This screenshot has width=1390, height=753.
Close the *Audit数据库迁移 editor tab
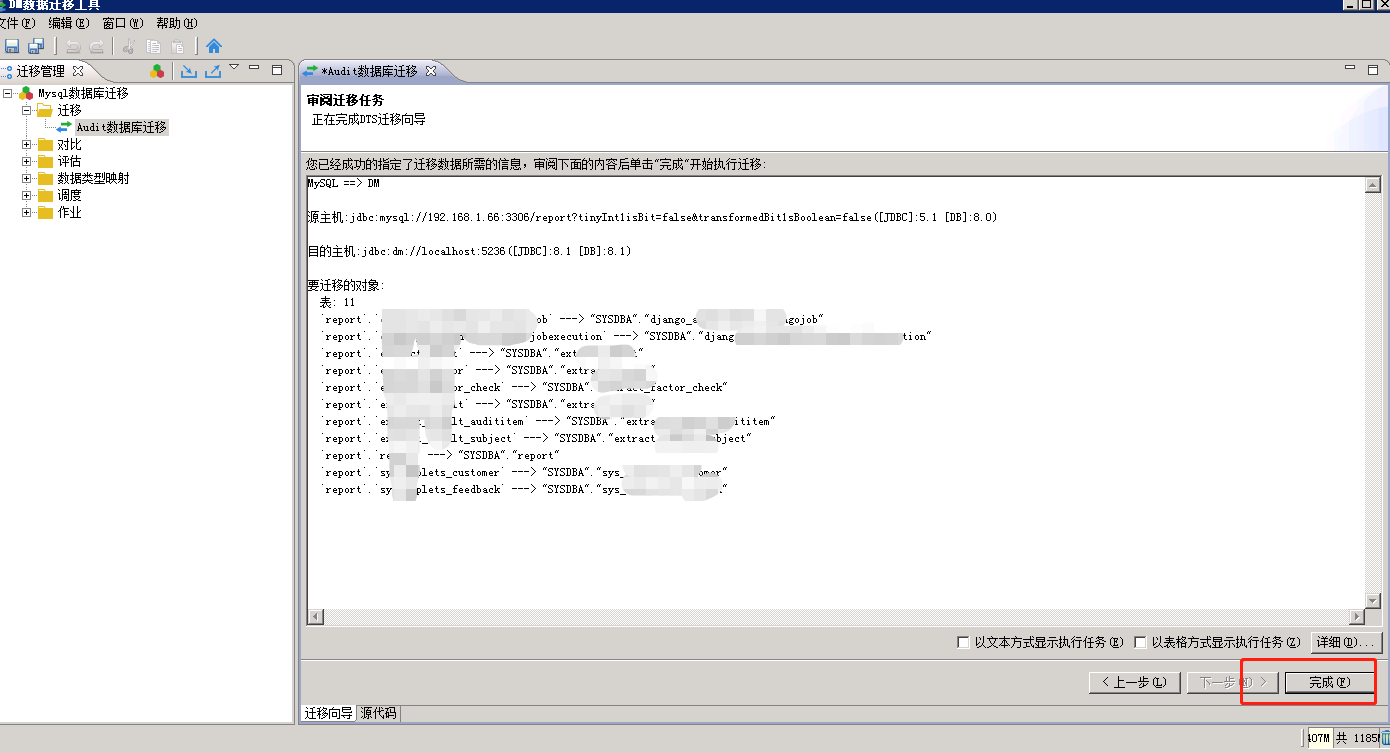click(431, 71)
